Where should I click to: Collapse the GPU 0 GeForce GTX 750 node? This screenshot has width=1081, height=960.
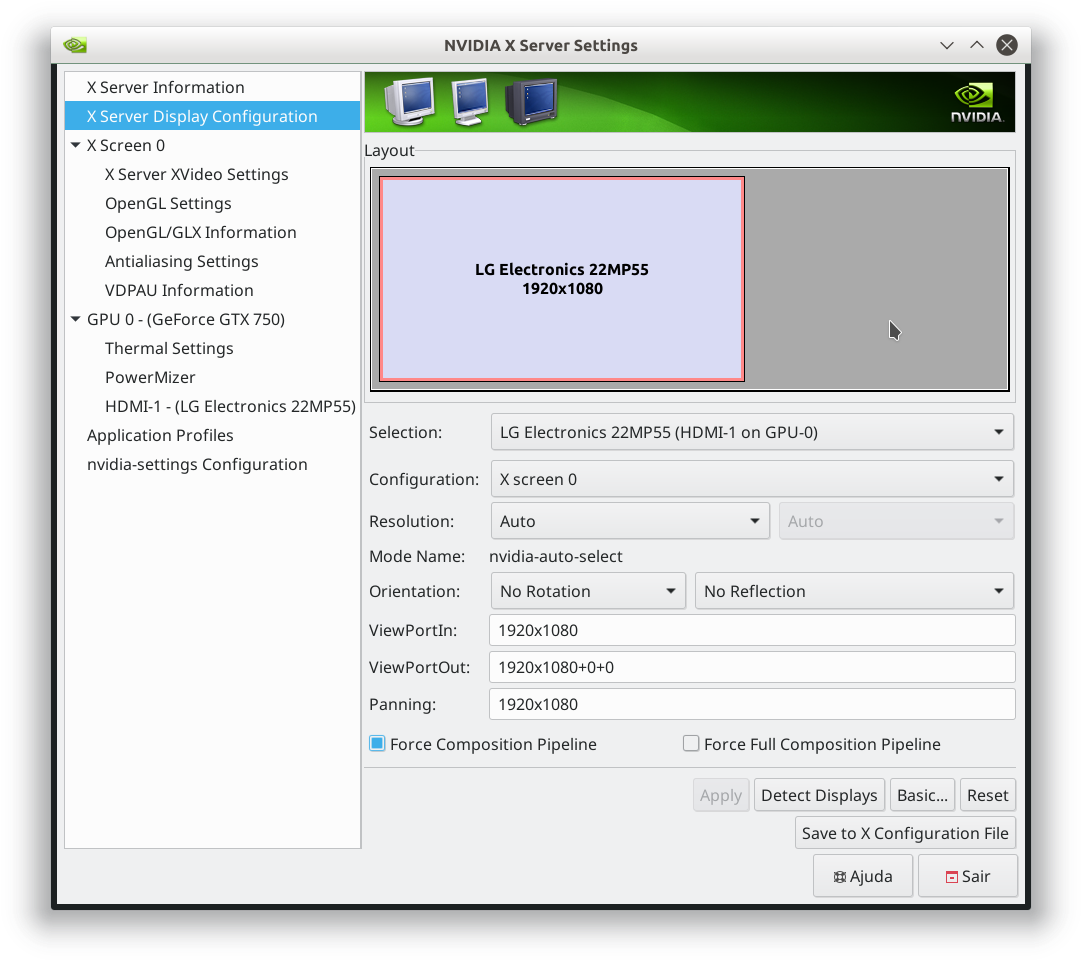tap(76, 319)
